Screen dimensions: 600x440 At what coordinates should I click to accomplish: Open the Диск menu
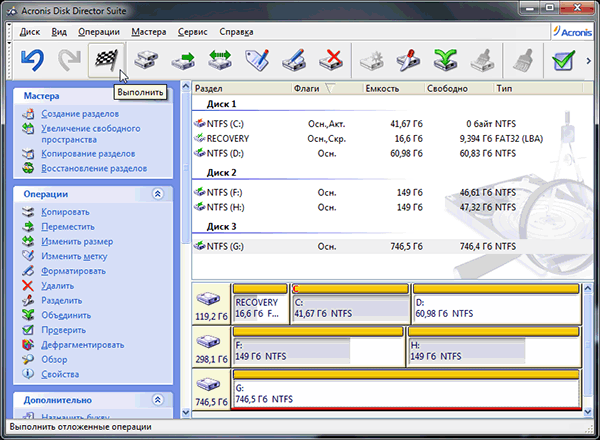(x=30, y=32)
